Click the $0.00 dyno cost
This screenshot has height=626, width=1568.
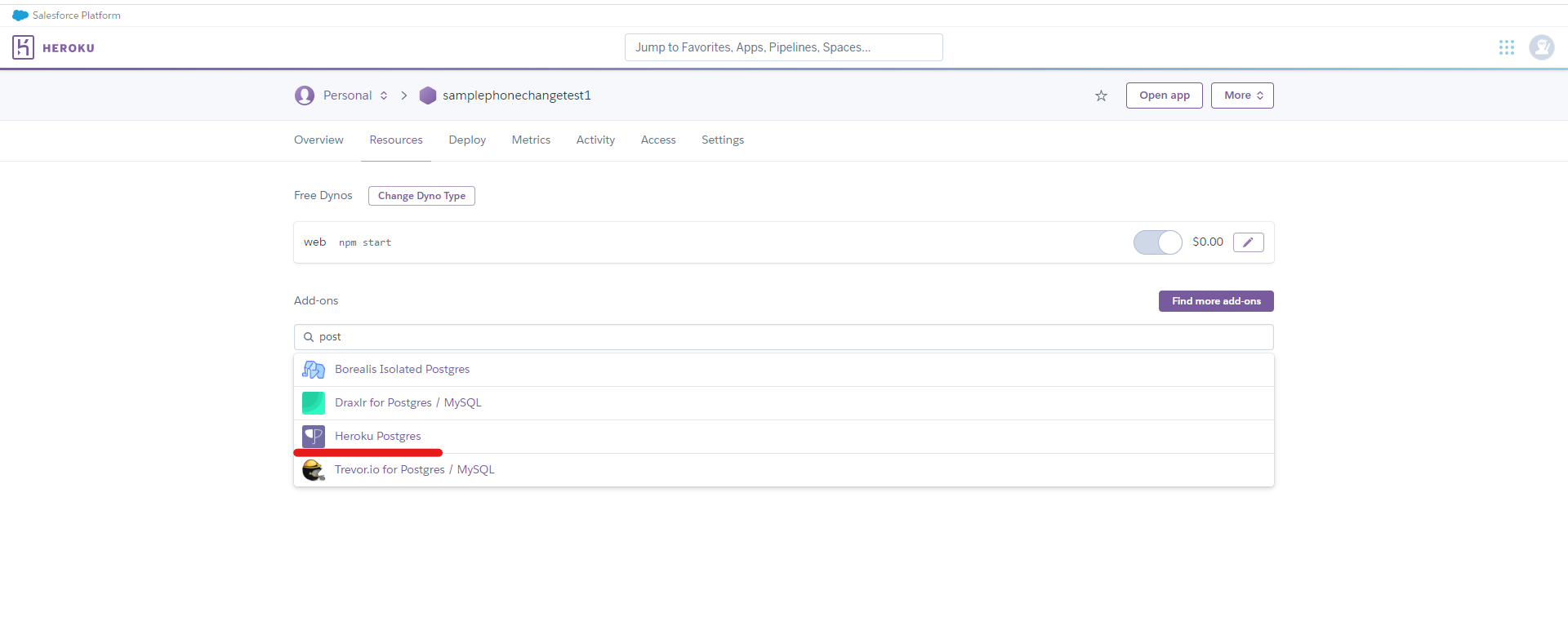[1208, 242]
